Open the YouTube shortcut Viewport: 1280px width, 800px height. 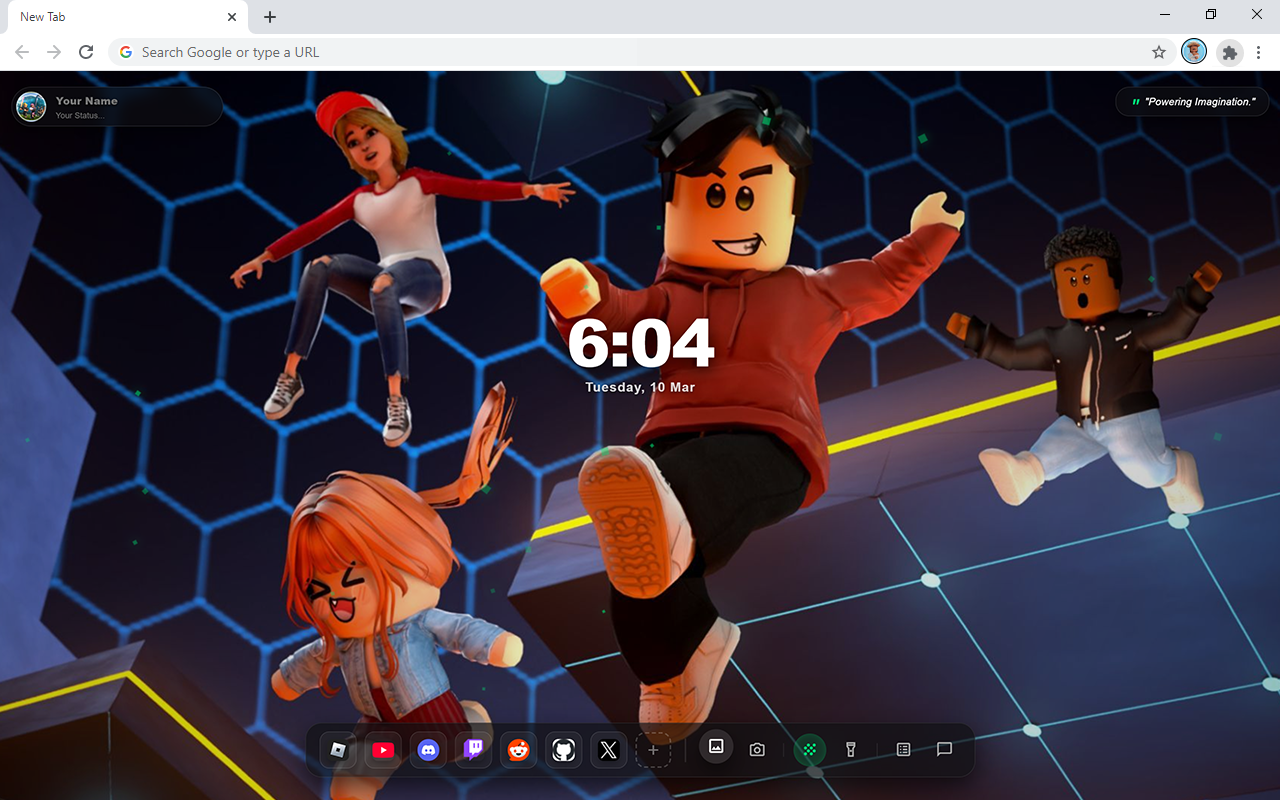383,750
